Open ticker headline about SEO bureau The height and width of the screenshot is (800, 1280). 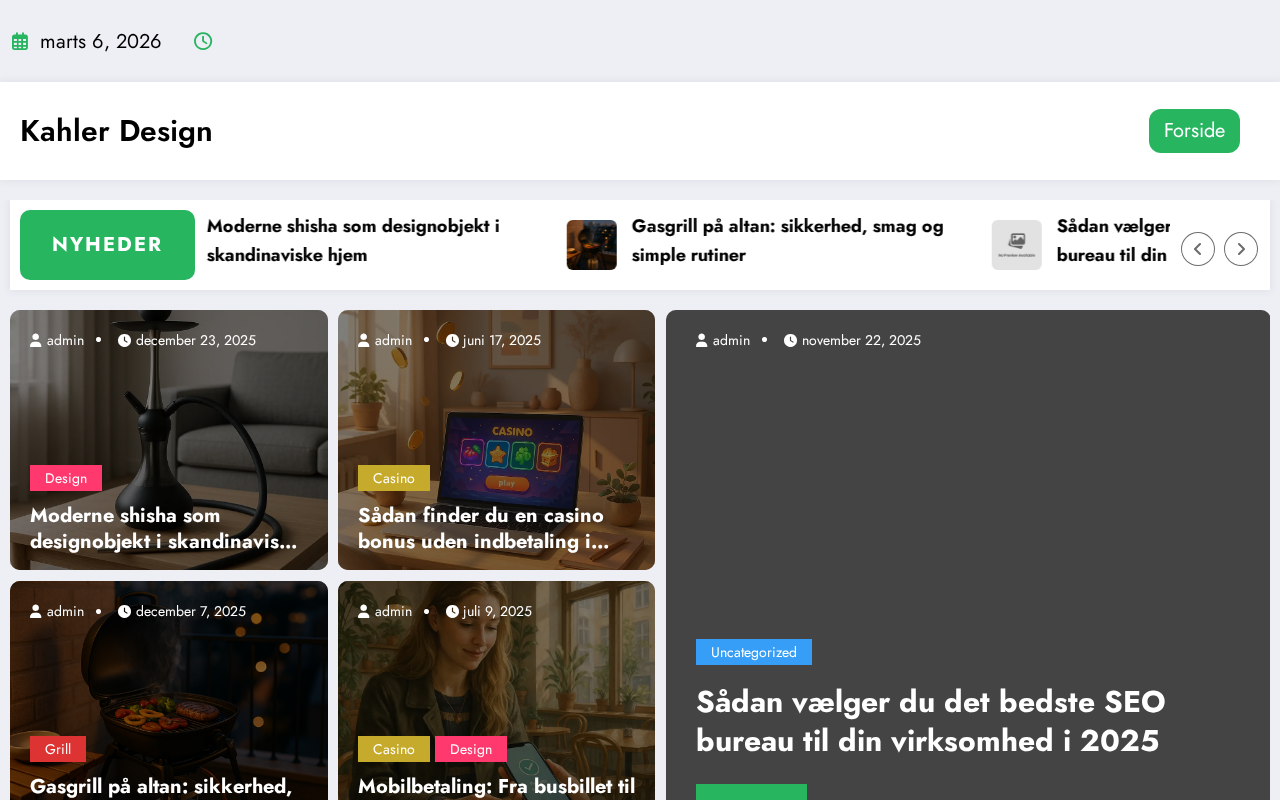pos(1113,240)
